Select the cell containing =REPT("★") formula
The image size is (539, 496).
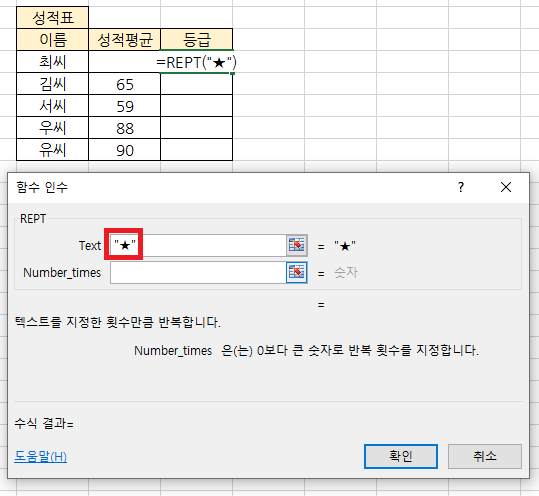(x=196, y=62)
